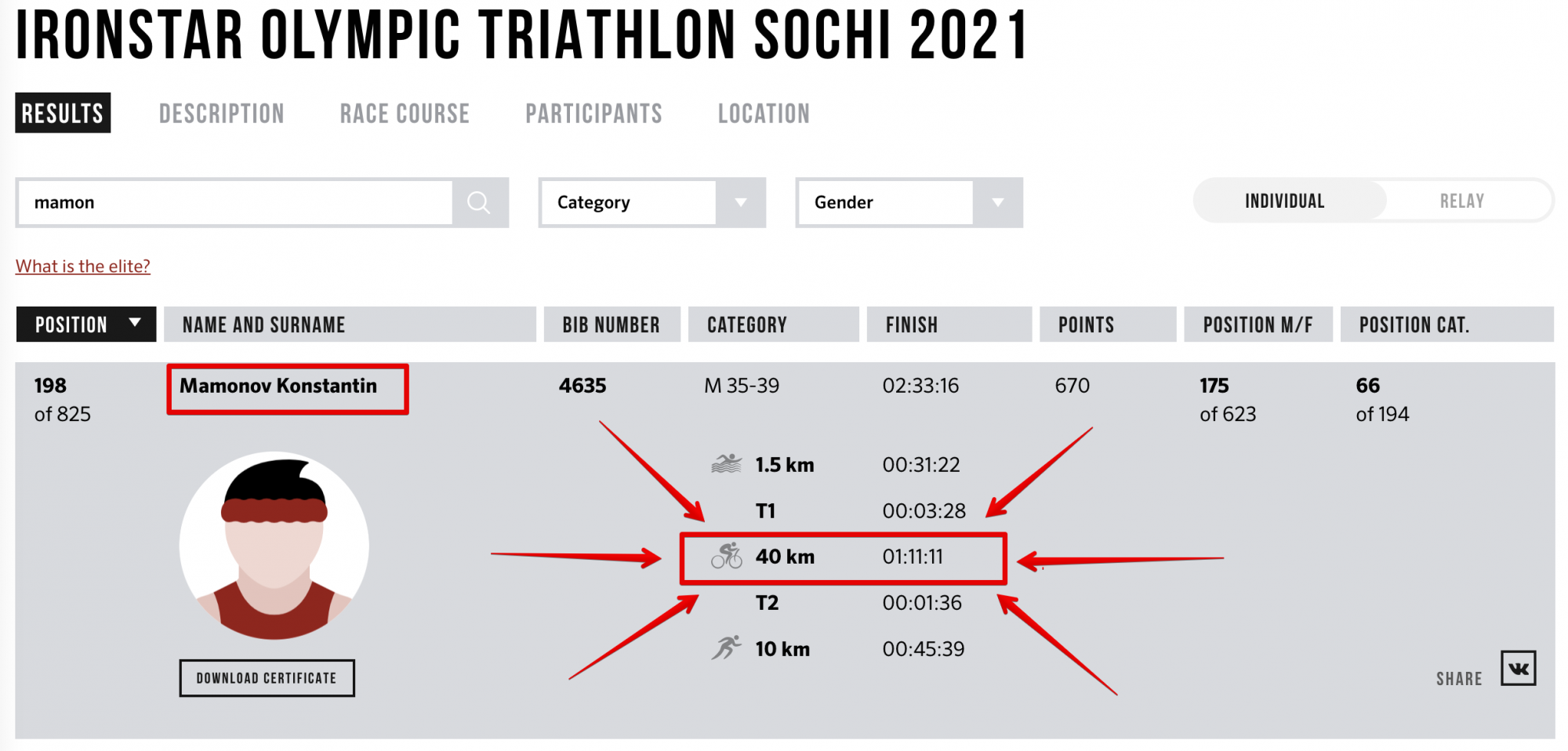Click the bike 40 km icon
Viewport: 1568px width, 751px height.
(x=726, y=557)
